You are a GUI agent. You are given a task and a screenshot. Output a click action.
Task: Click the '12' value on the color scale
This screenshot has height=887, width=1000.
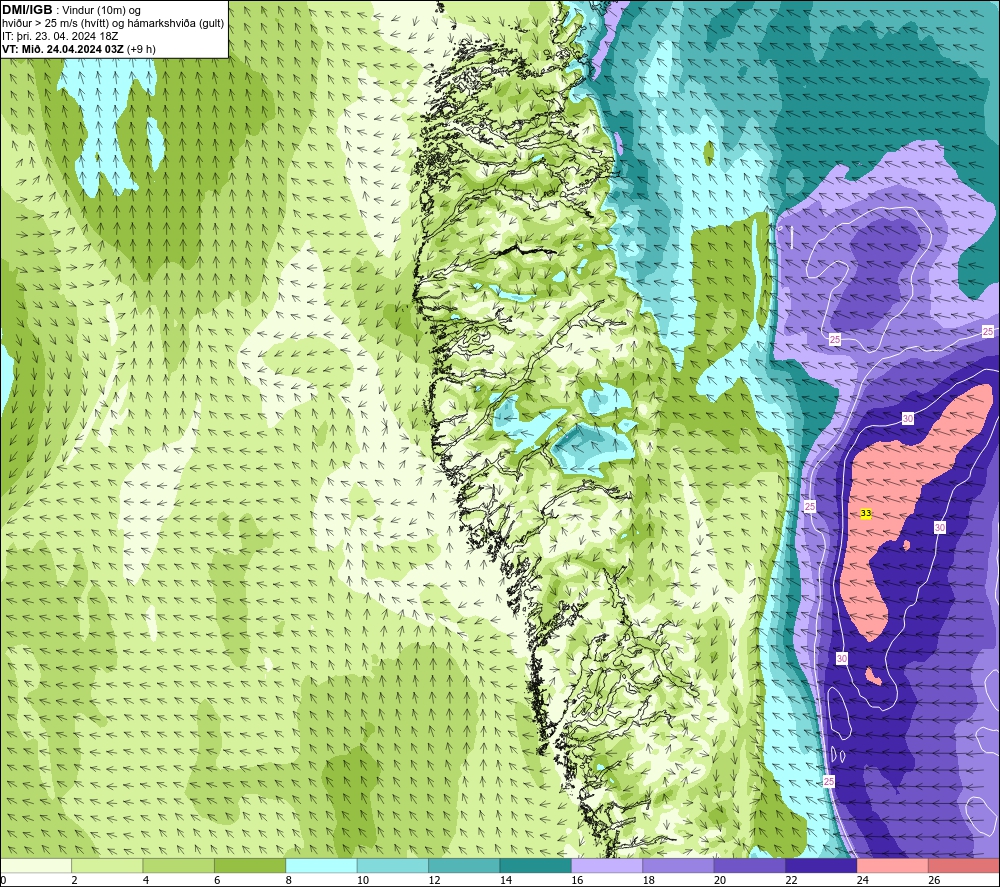click(434, 880)
